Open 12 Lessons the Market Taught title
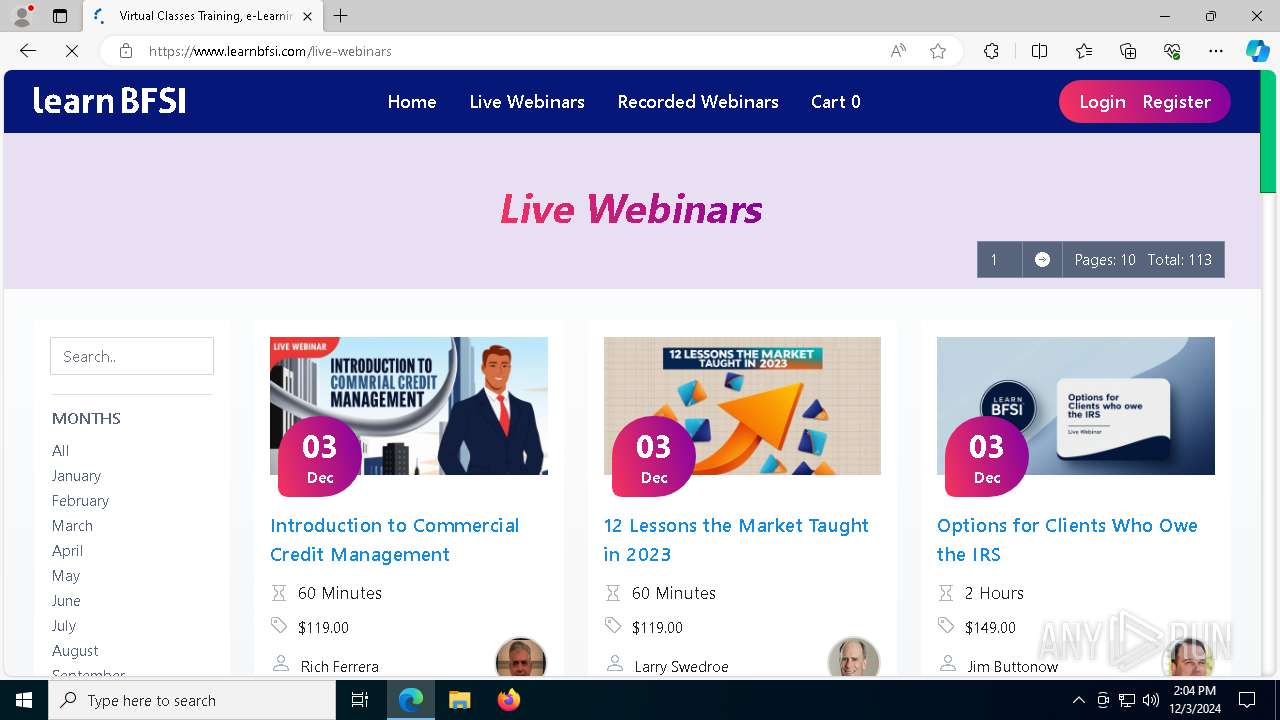This screenshot has width=1280, height=720. (736, 540)
